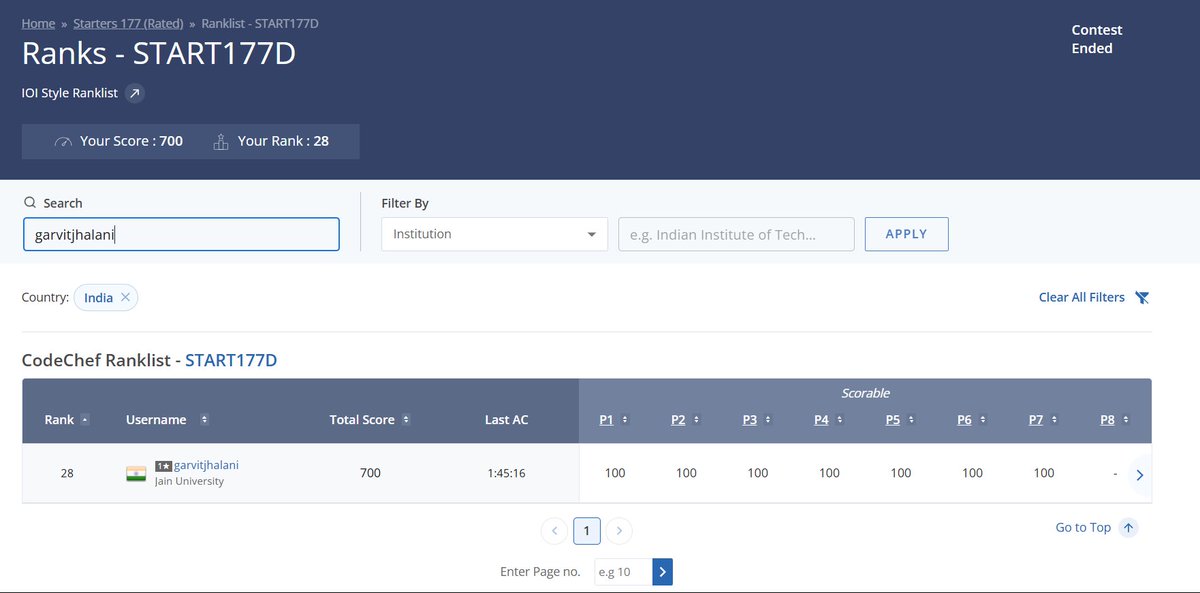Open the Home breadcrumb link
The width and height of the screenshot is (1200, 593).
click(x=38, y=23)
